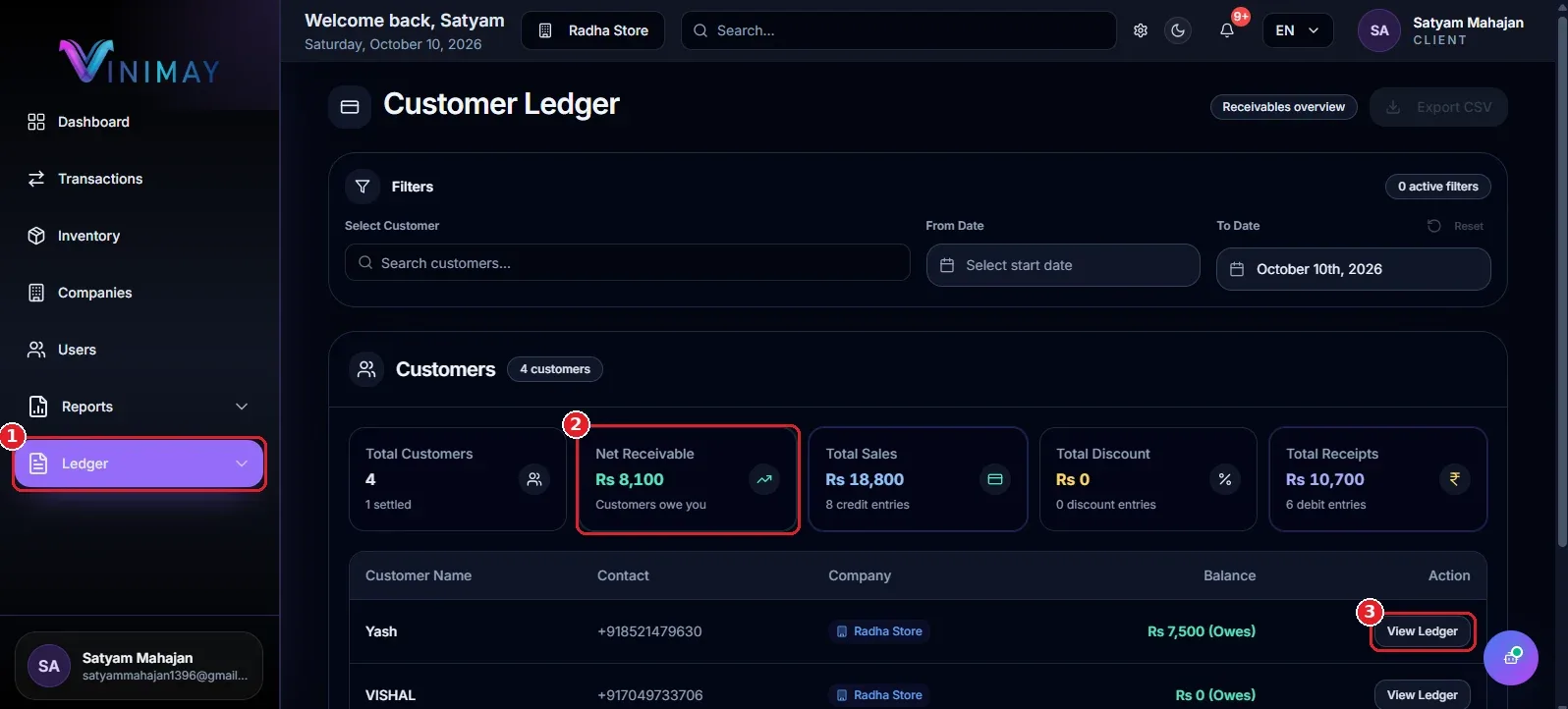Click the Total Receipts rupee icon

click(1455, 479)
